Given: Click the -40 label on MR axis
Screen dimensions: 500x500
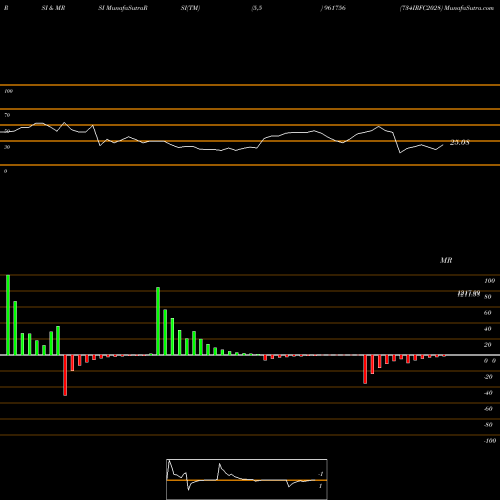Looking at the screenshot, I should tap(488, 393).
